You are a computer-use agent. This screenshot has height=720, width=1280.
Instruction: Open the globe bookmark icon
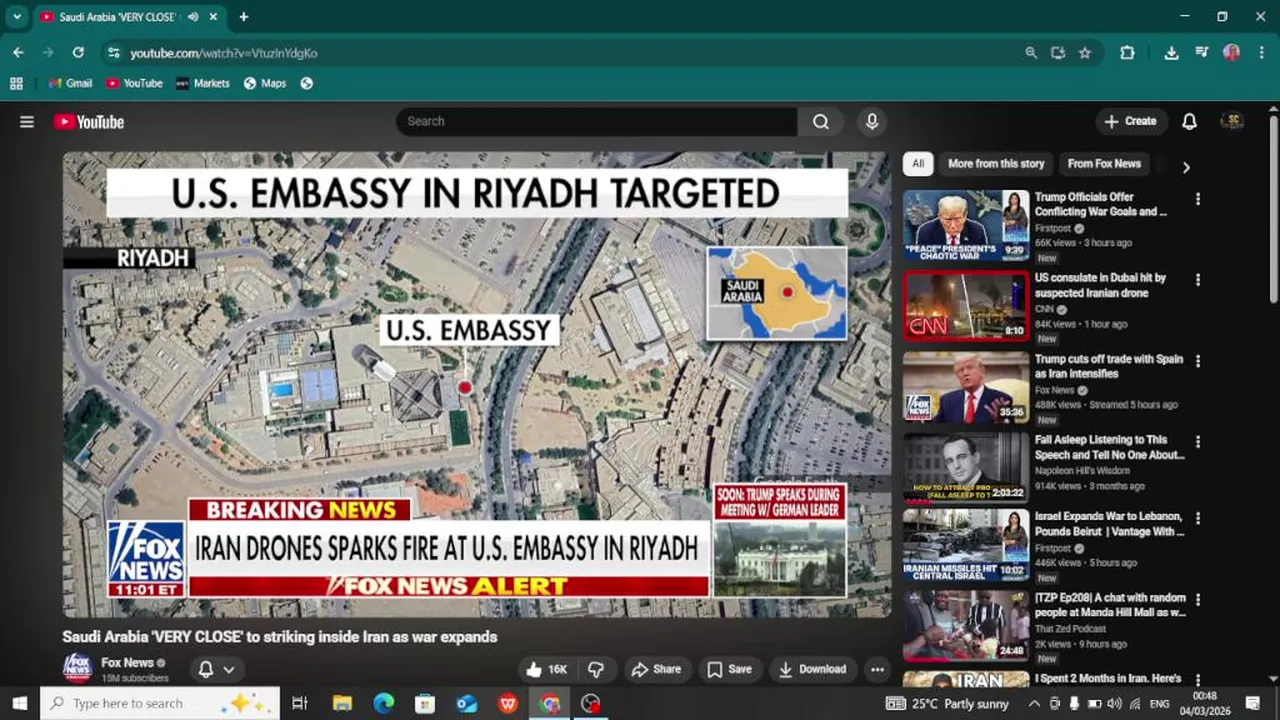click(307, 84)
